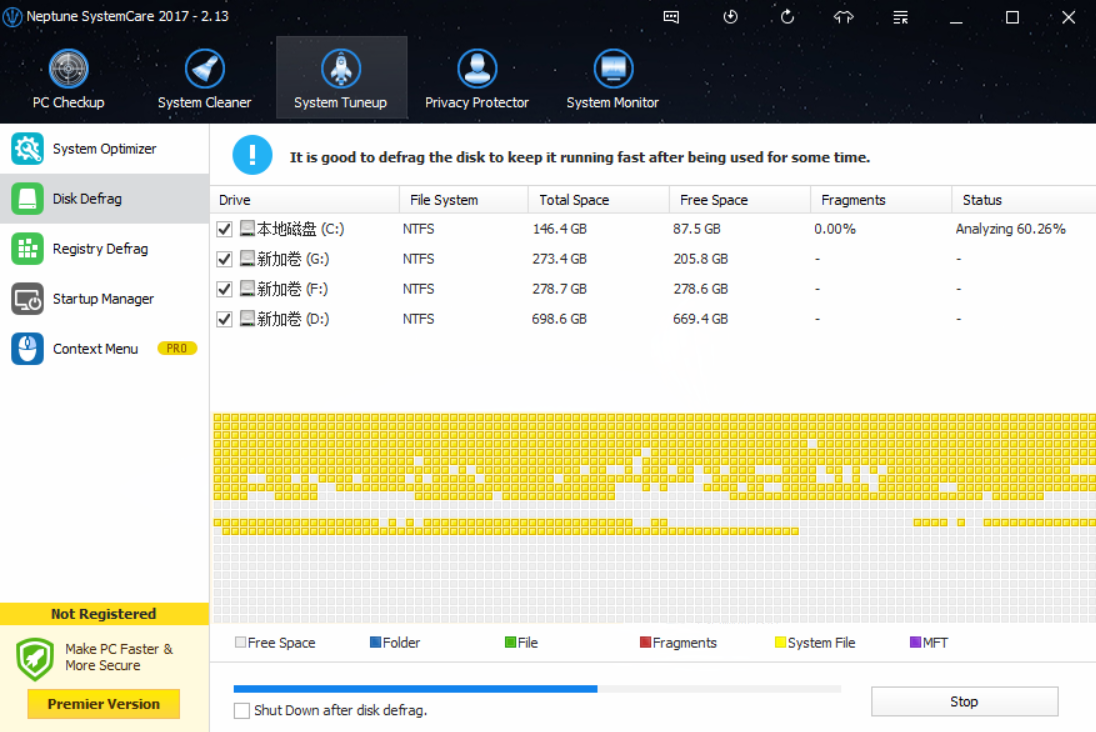Open the feedback message icon in title bar
Screen dimensions: 1096x732
click(671, 17)
